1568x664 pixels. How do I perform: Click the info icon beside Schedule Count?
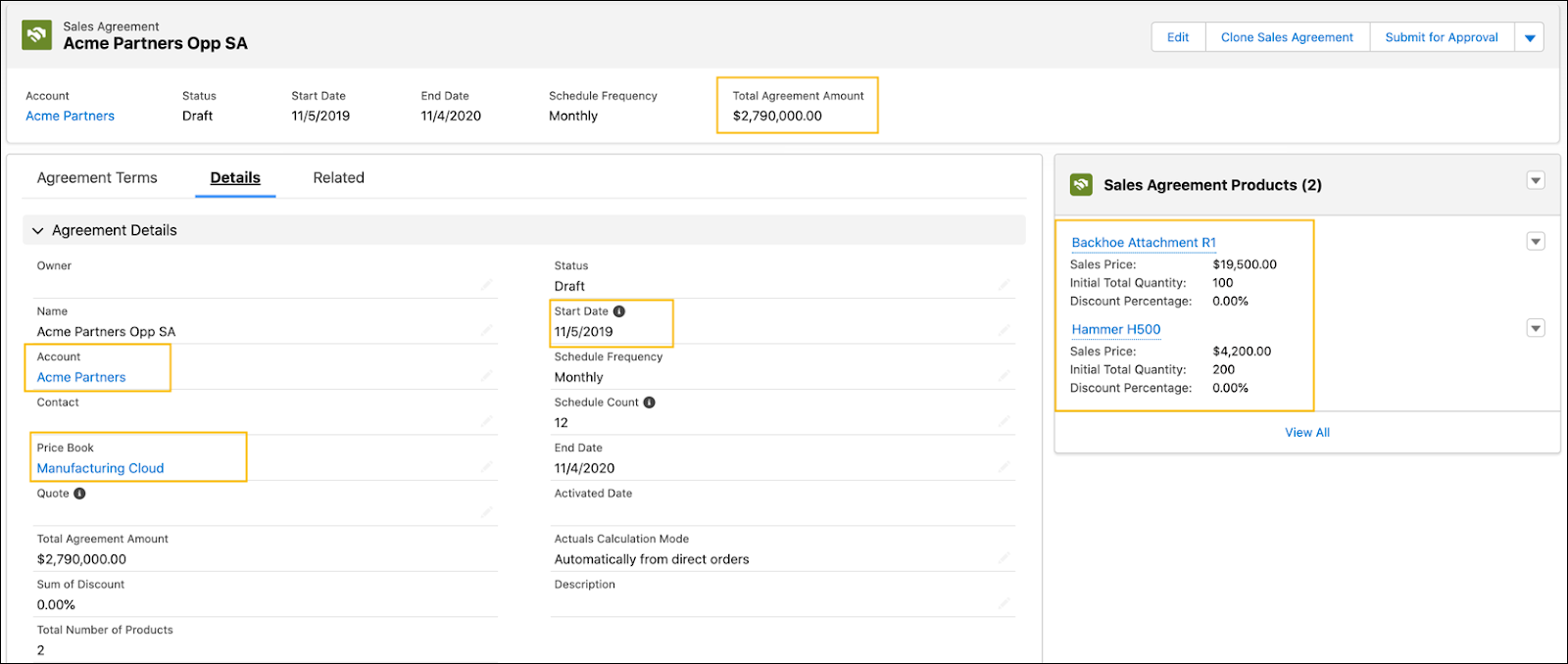point(650,403)
